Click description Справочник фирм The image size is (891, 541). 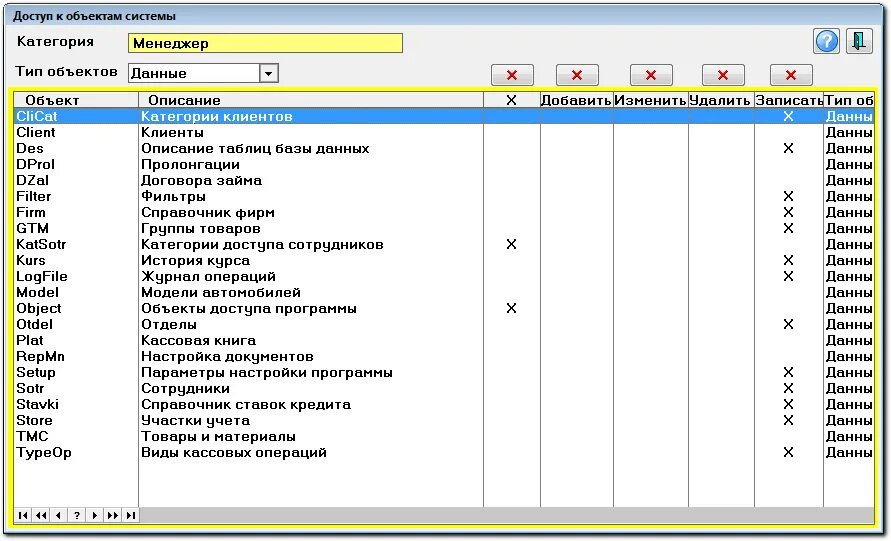(x=208, y=213)
